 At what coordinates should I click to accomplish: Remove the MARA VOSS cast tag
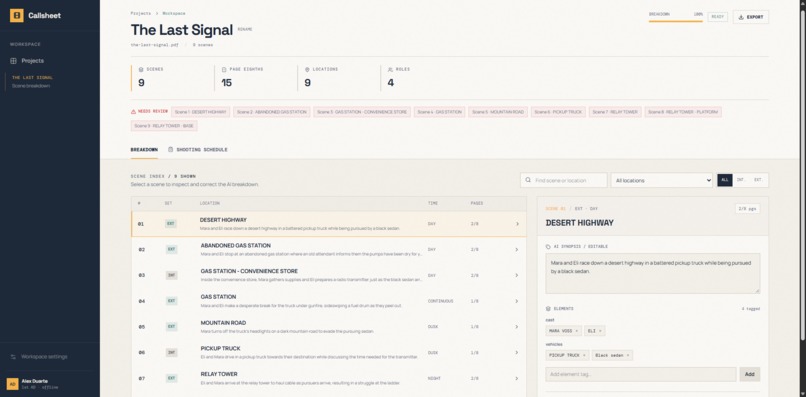pos(576,331)
